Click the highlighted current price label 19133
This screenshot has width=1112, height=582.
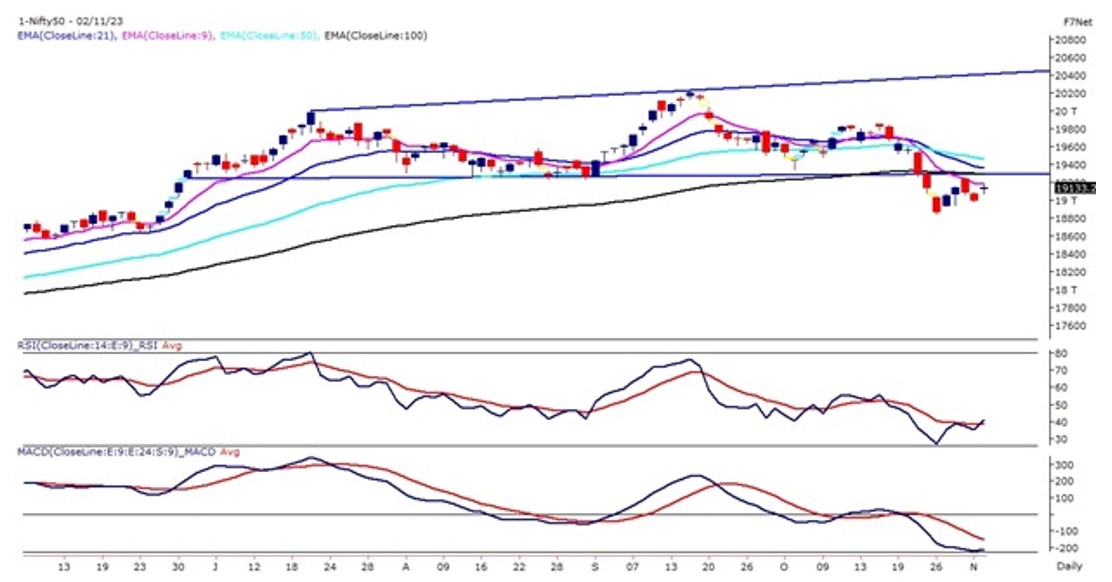[x=1076, y=188]
